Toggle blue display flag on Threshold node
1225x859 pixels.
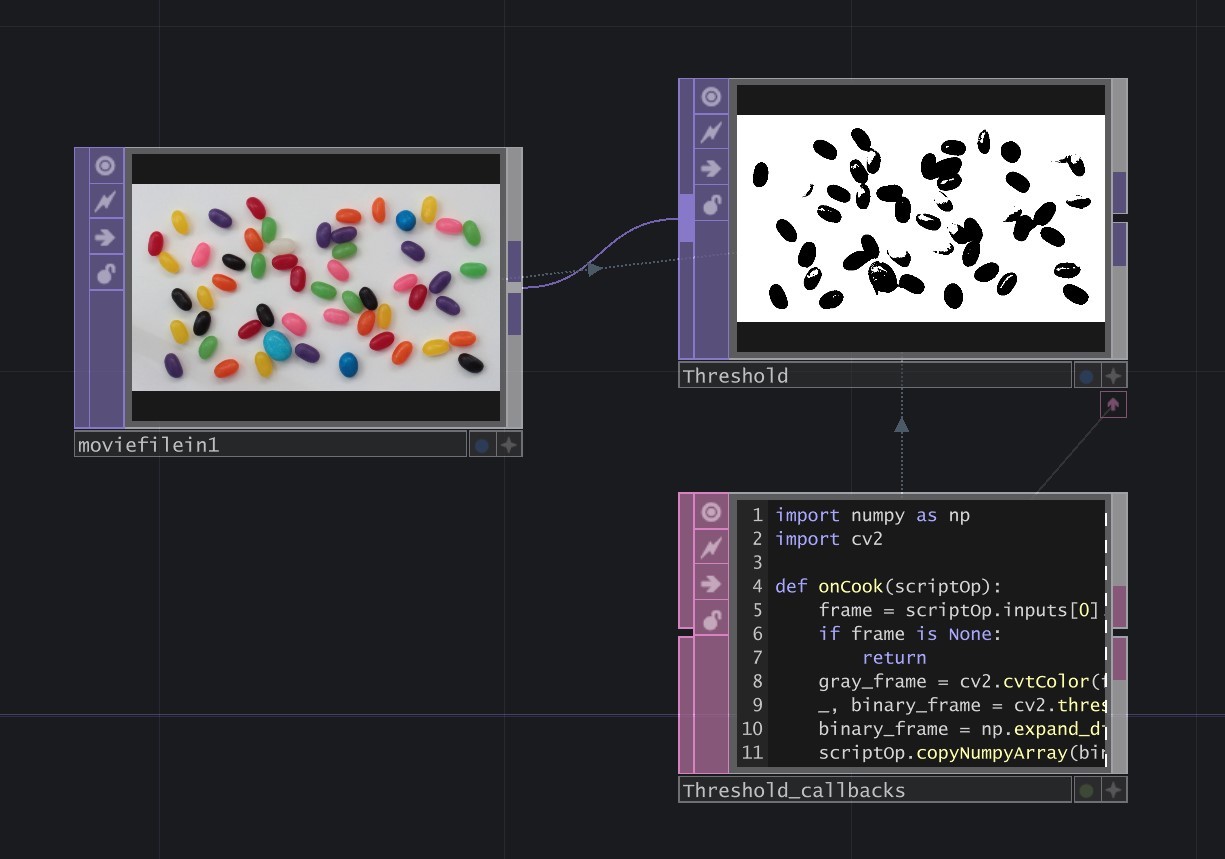(x=1086, y=376)
